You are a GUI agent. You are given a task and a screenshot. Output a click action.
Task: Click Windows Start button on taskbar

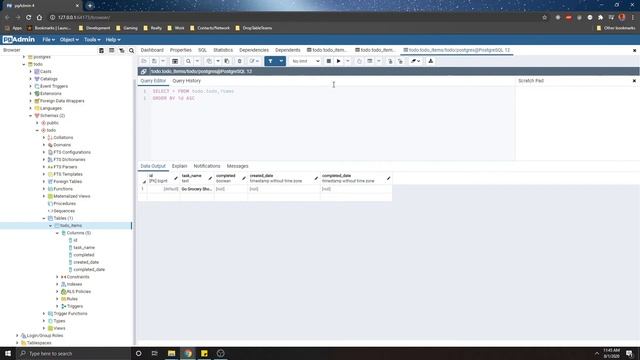pos(8,353)
